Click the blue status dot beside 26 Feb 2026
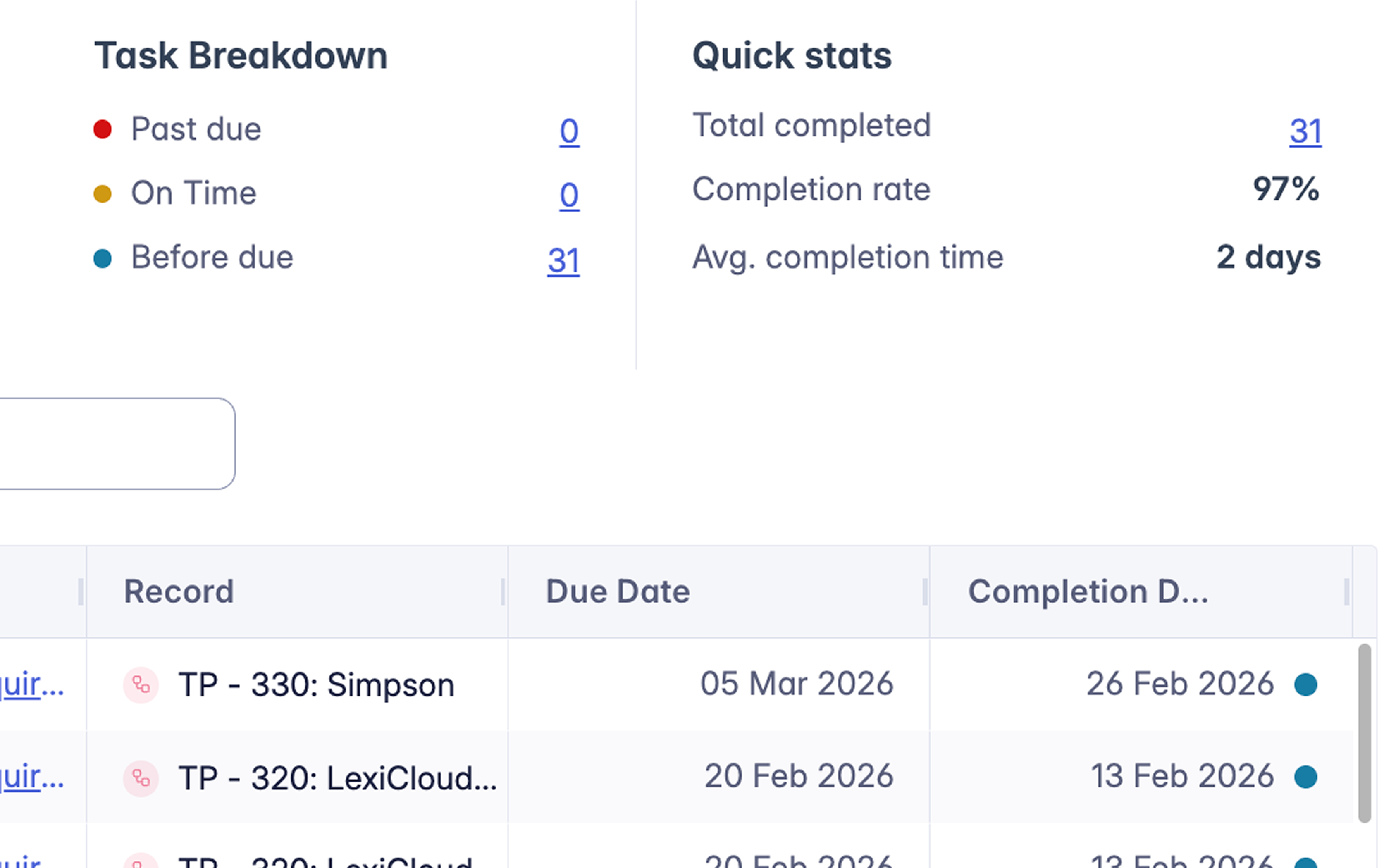Image resolution: width=1384 pixels, height=868 pixels. coord(1305,684)
